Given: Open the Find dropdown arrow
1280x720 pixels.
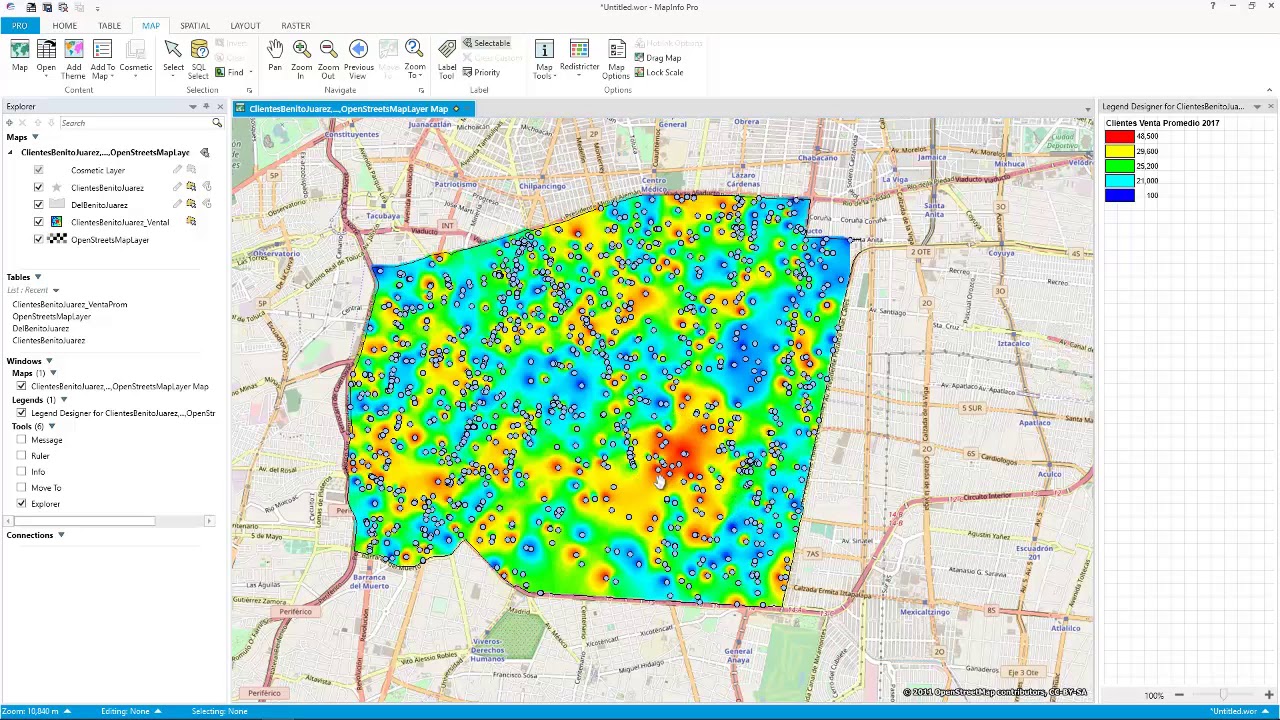Looking at the screenshot, I should (x=251, y=72).
